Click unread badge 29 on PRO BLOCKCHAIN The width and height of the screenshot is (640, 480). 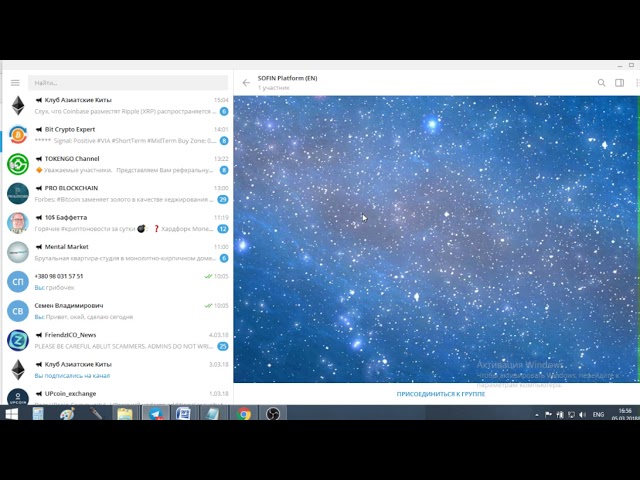(x=223, y=200)
